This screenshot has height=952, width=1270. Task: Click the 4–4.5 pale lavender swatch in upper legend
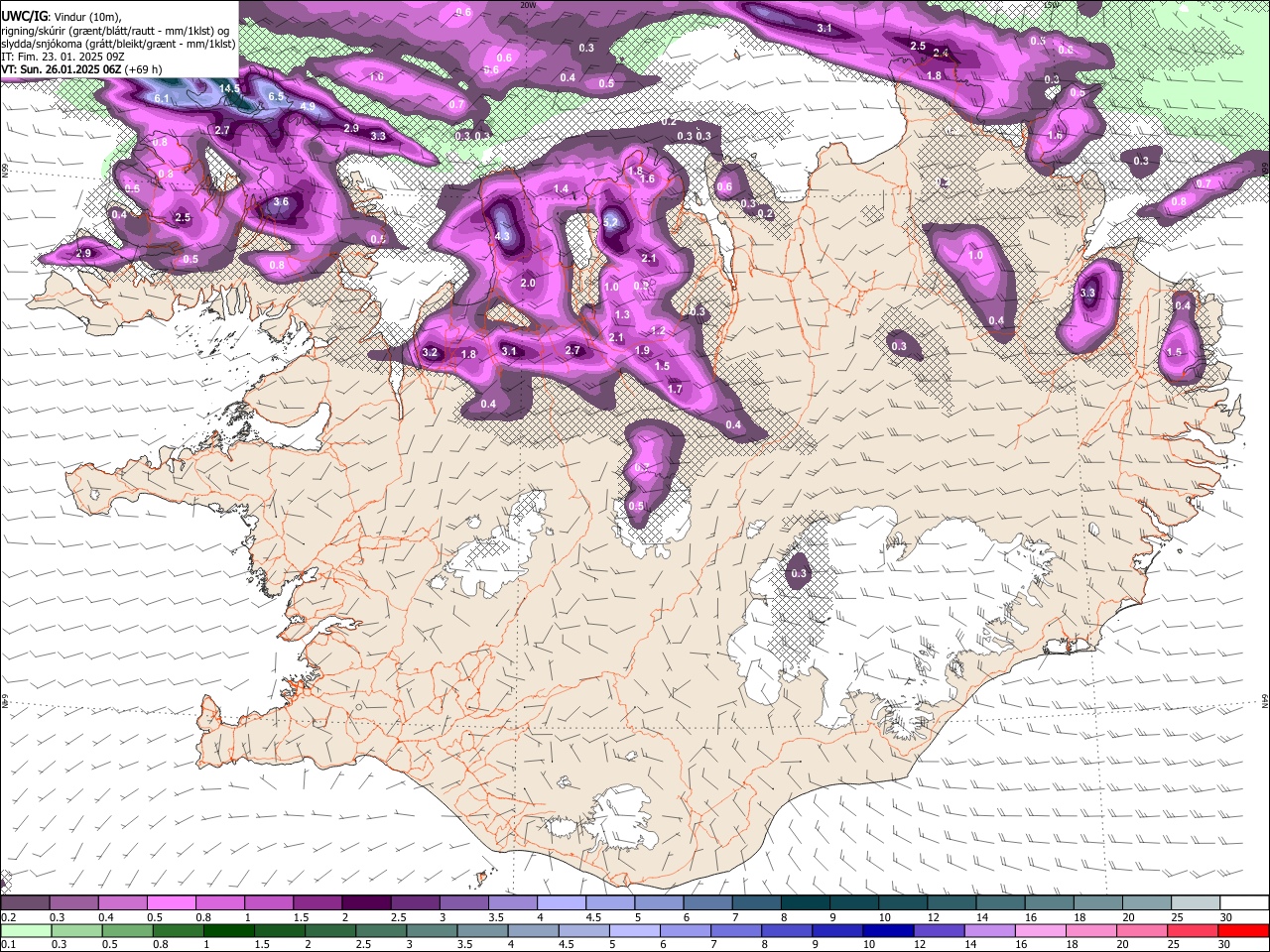[x=562, y=903]
